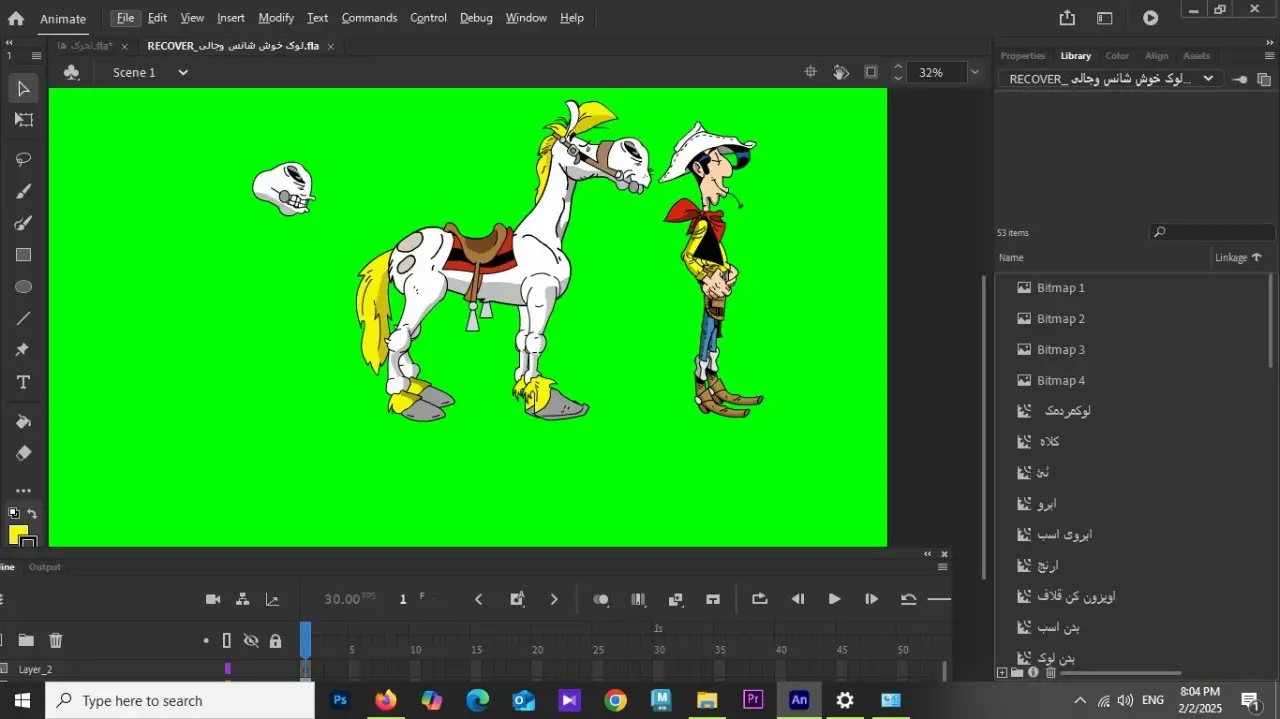Select the Free Transform tool
This screenshot has height=719, width=1280.
coord(24,120)
